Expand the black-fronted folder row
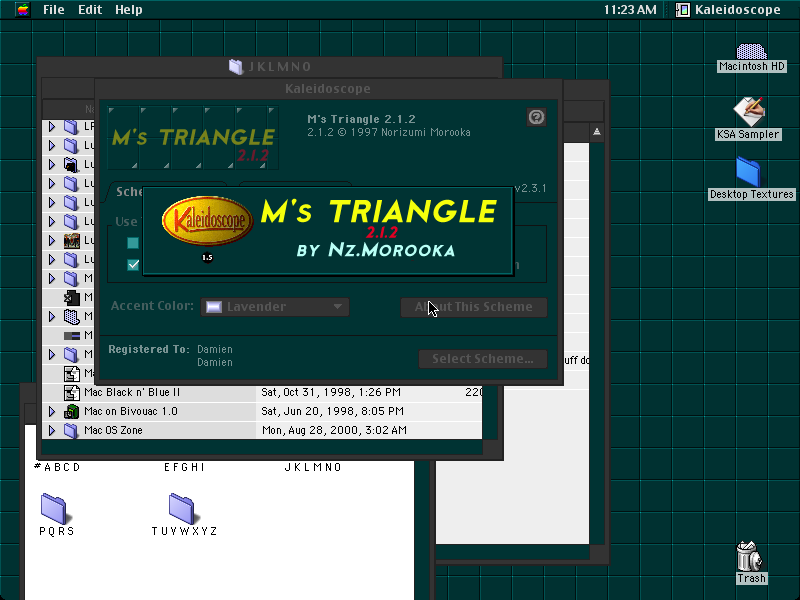Viewport: 800px width, 600px height. 52,164
